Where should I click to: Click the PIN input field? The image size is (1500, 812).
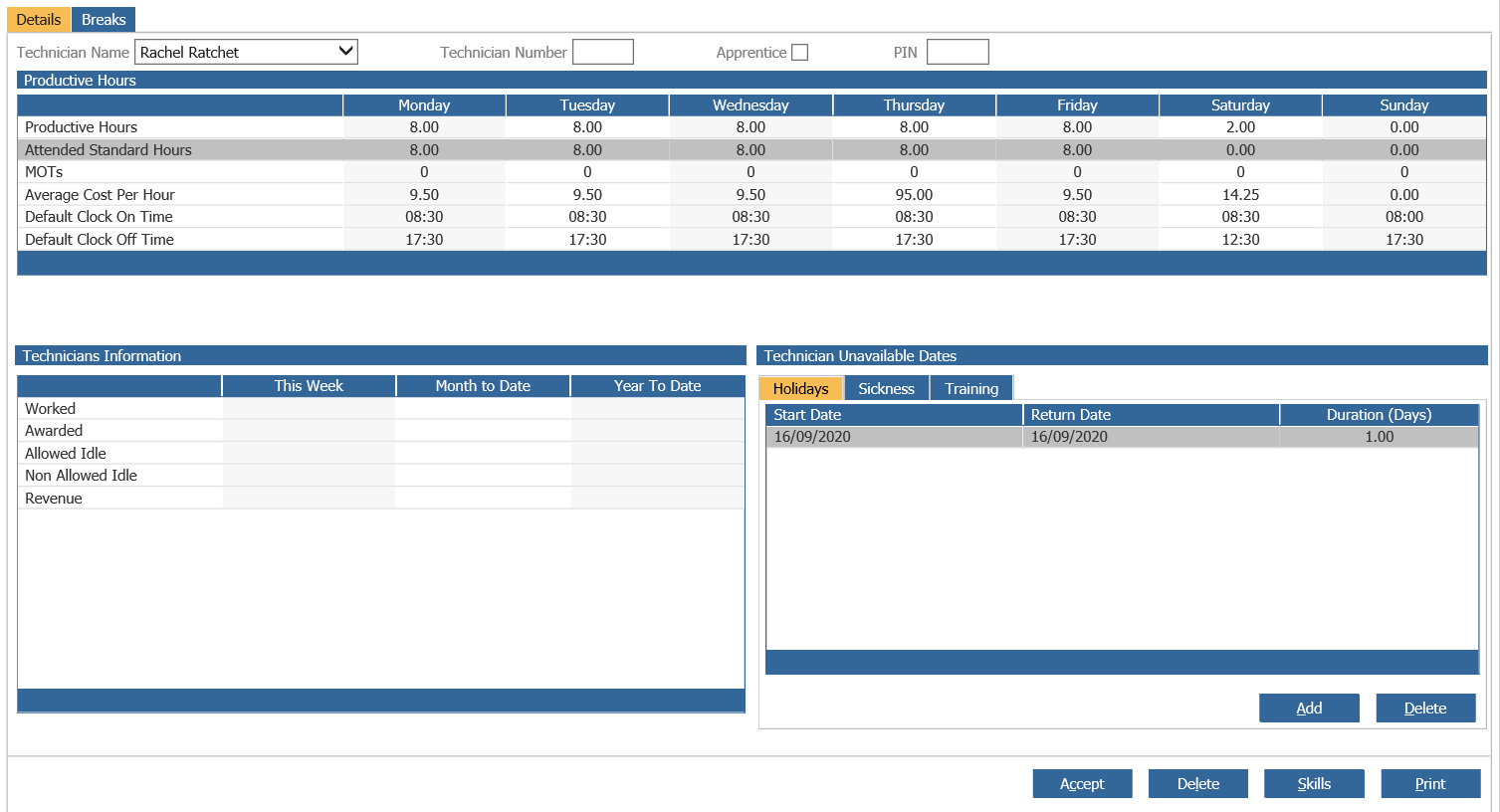957,53
